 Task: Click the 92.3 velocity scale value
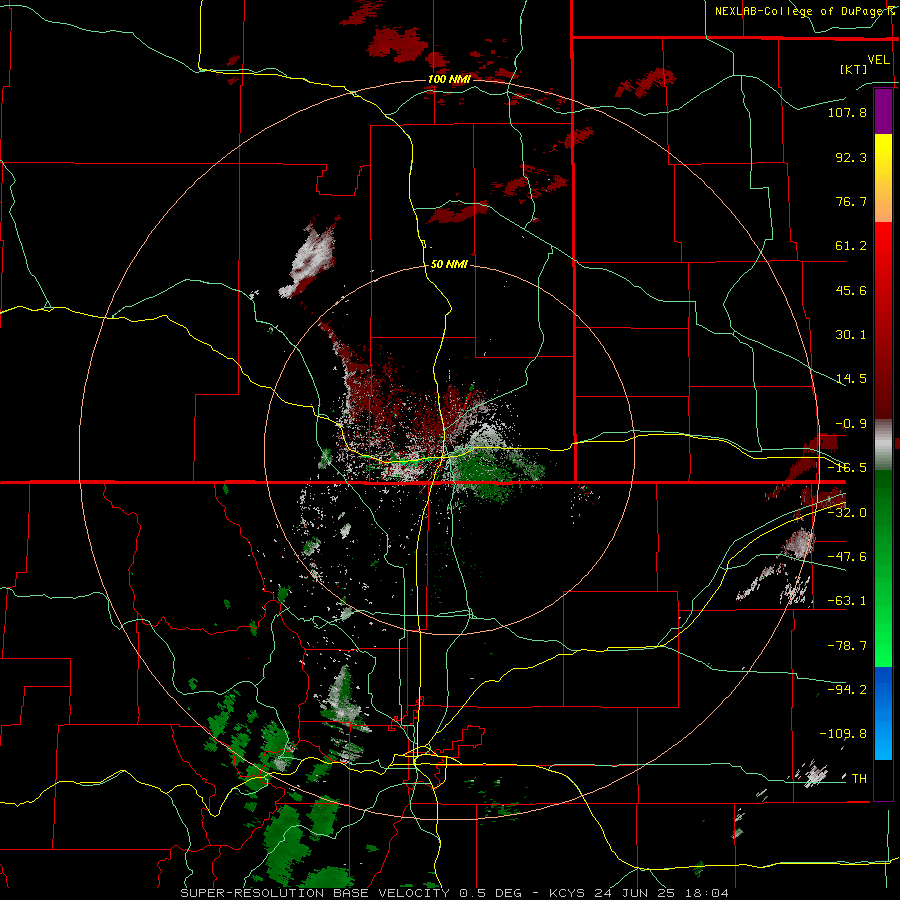click(x=851, y=157)
